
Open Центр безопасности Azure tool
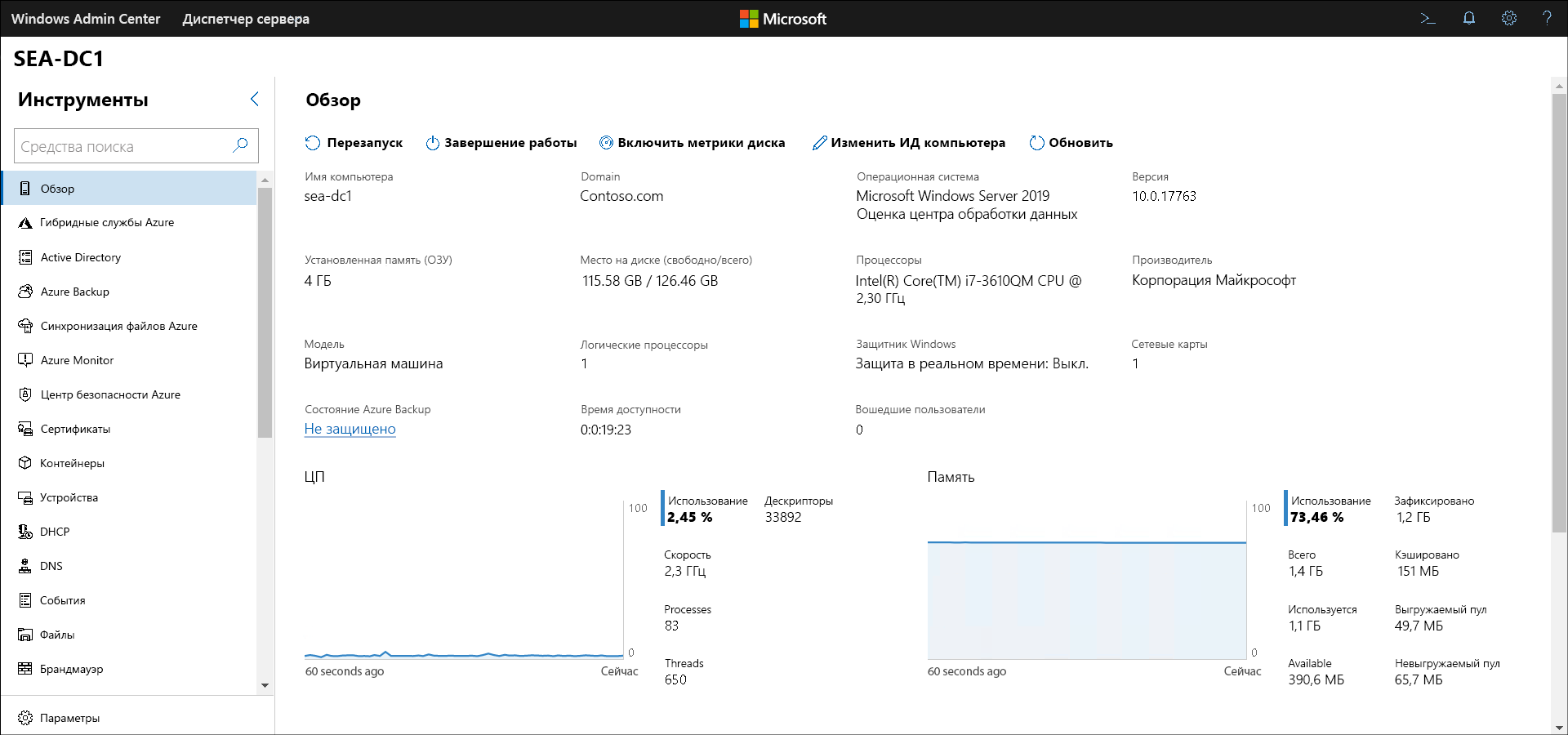[130, 394]
